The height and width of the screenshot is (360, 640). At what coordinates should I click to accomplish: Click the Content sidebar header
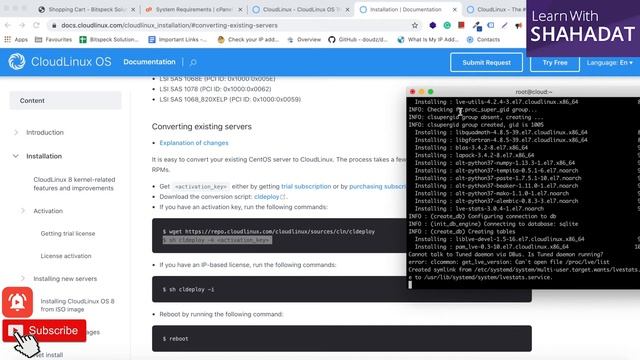coord(65,100)
